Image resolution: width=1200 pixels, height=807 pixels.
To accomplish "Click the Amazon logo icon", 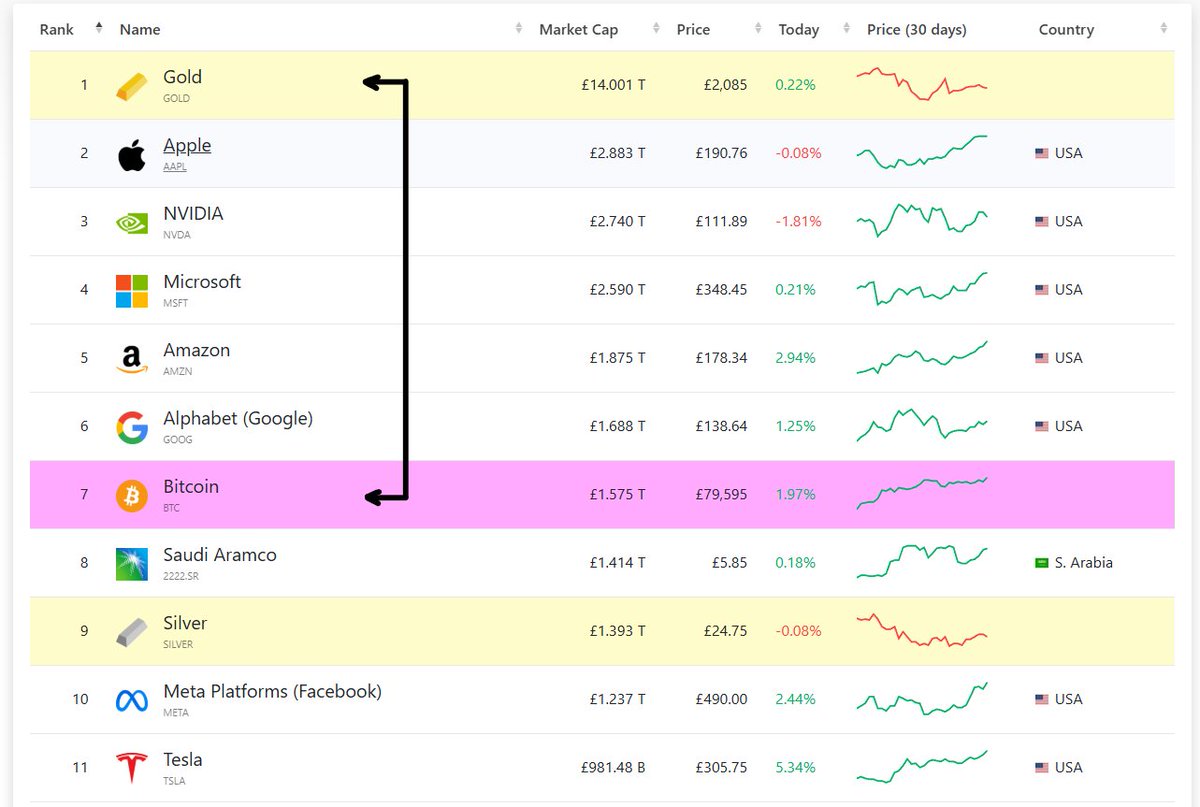I will (x=132, y=359).
